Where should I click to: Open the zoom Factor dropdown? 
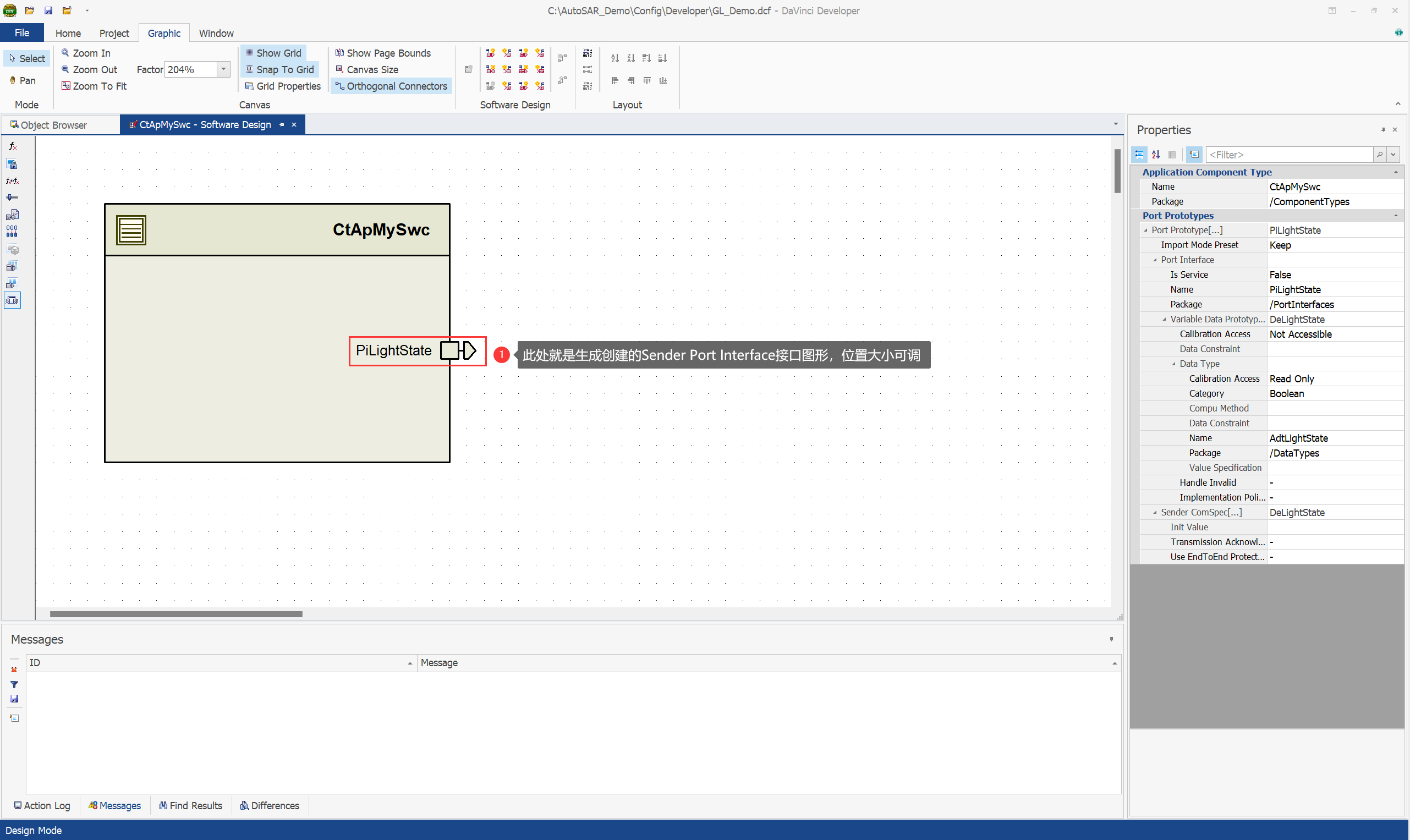(223, 69)
